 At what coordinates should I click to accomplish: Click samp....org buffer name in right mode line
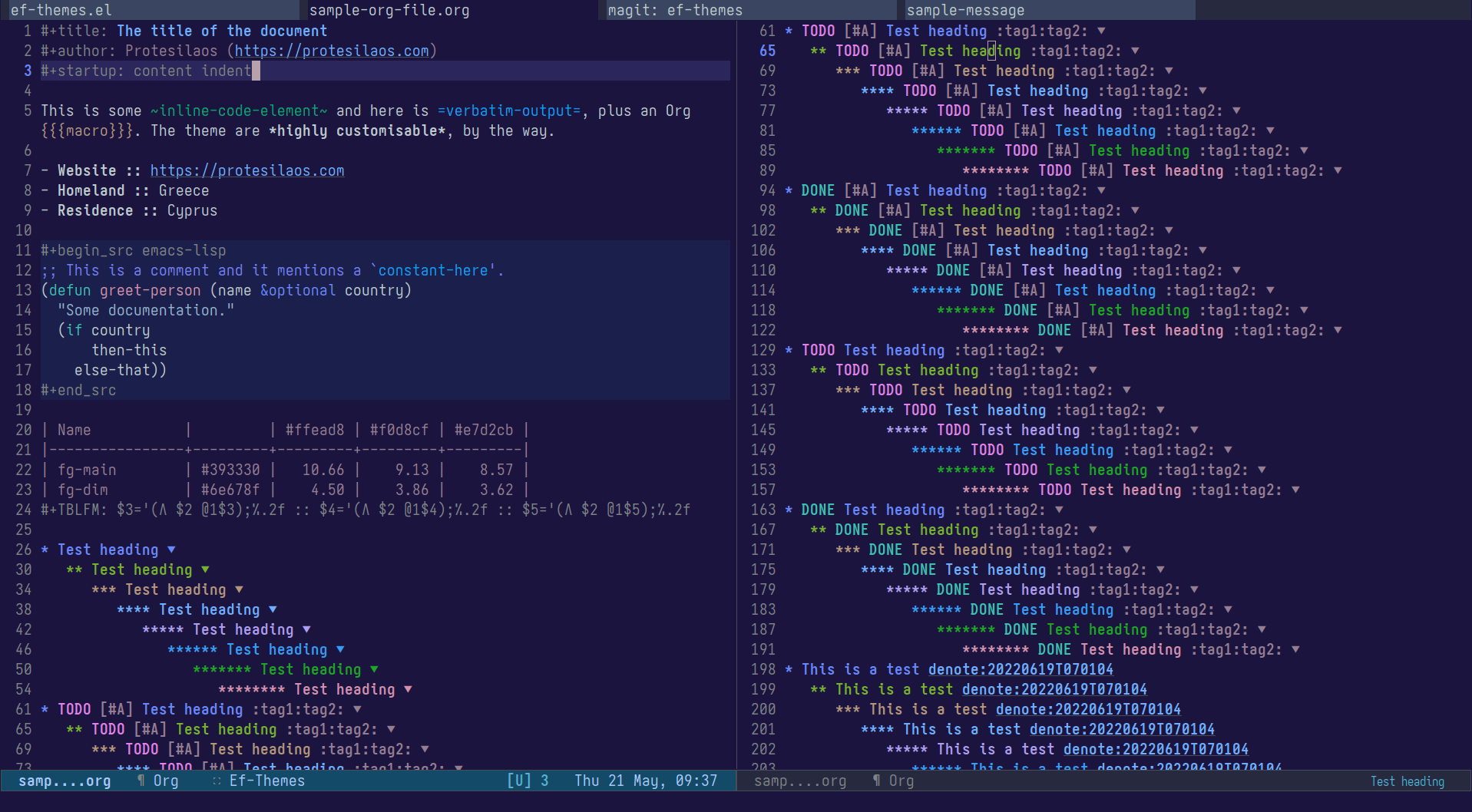click(x=800, y=781)
